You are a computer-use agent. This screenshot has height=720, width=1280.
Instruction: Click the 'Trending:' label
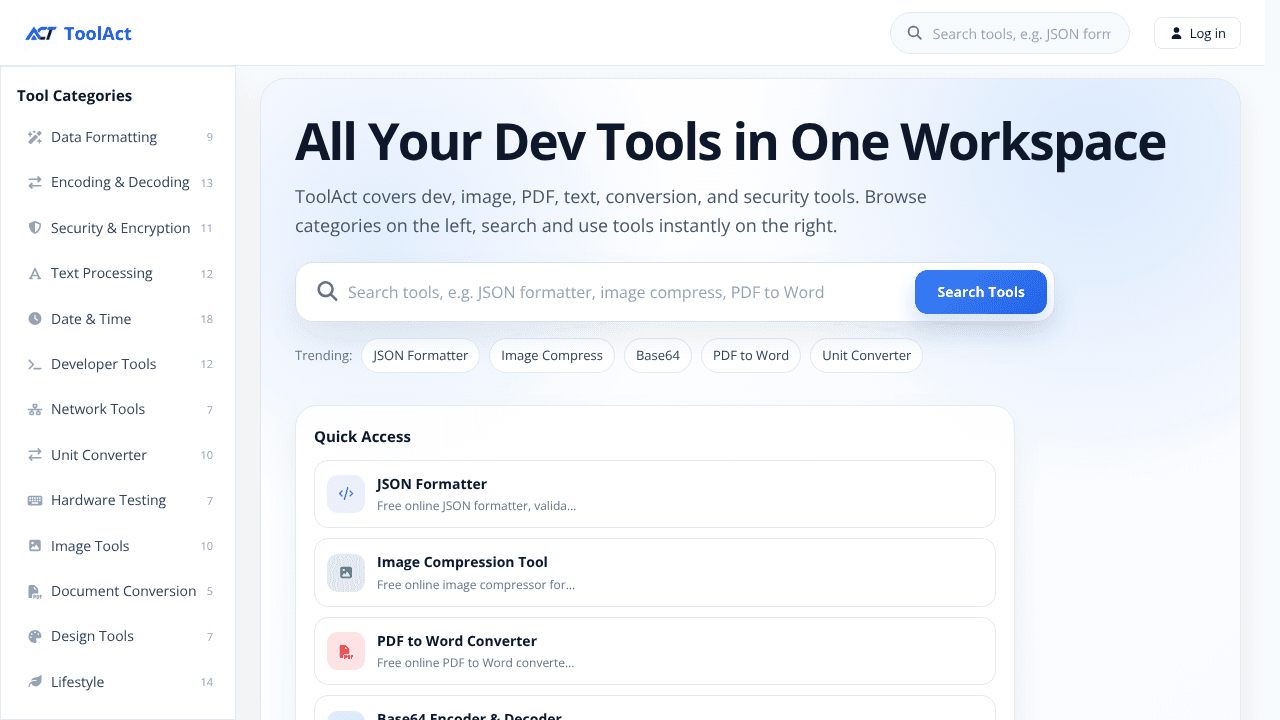click(x=323, y=355)
